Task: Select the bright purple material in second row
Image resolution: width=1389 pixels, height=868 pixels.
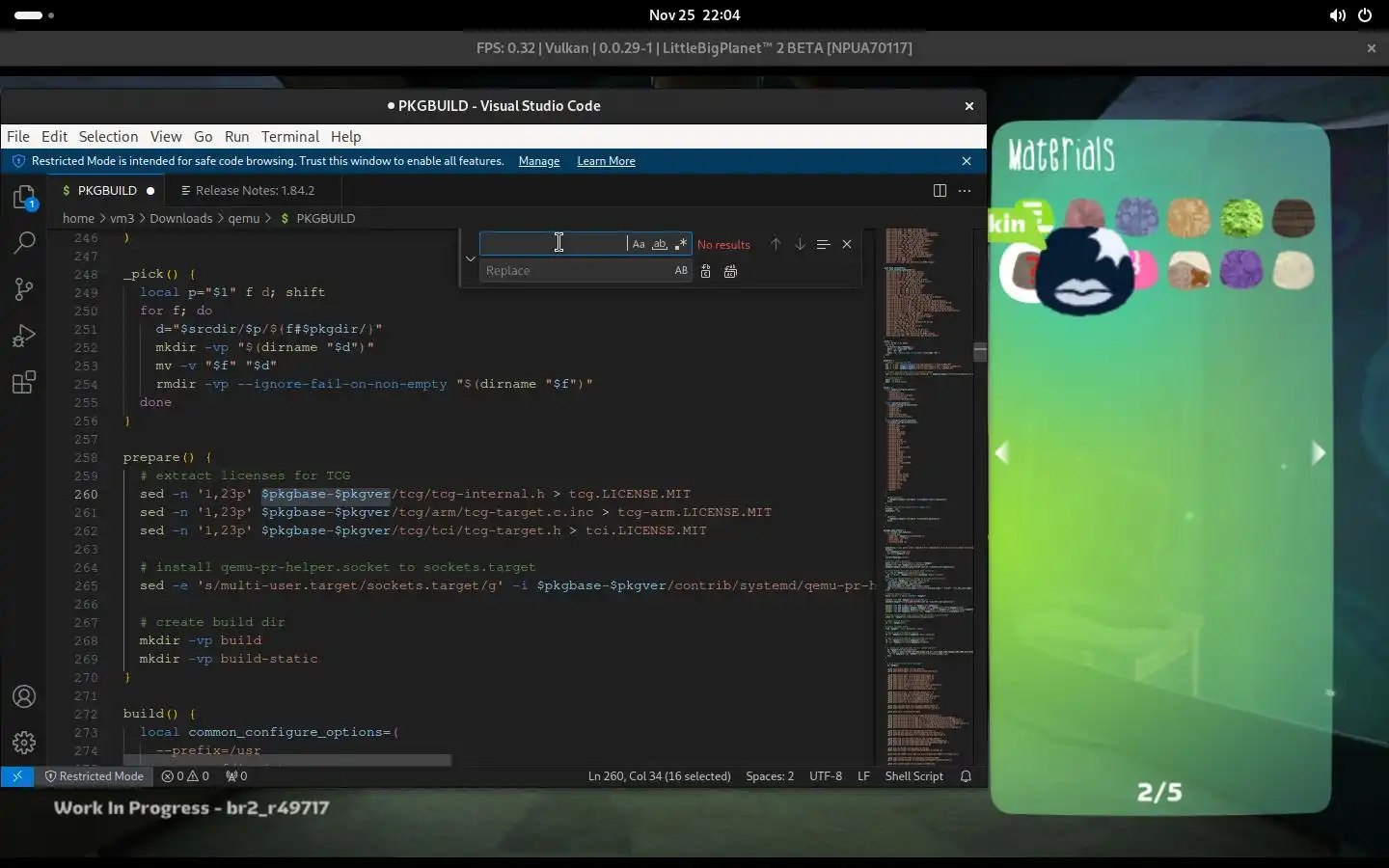Action: pyautogui.click(x=1240, y=270)
